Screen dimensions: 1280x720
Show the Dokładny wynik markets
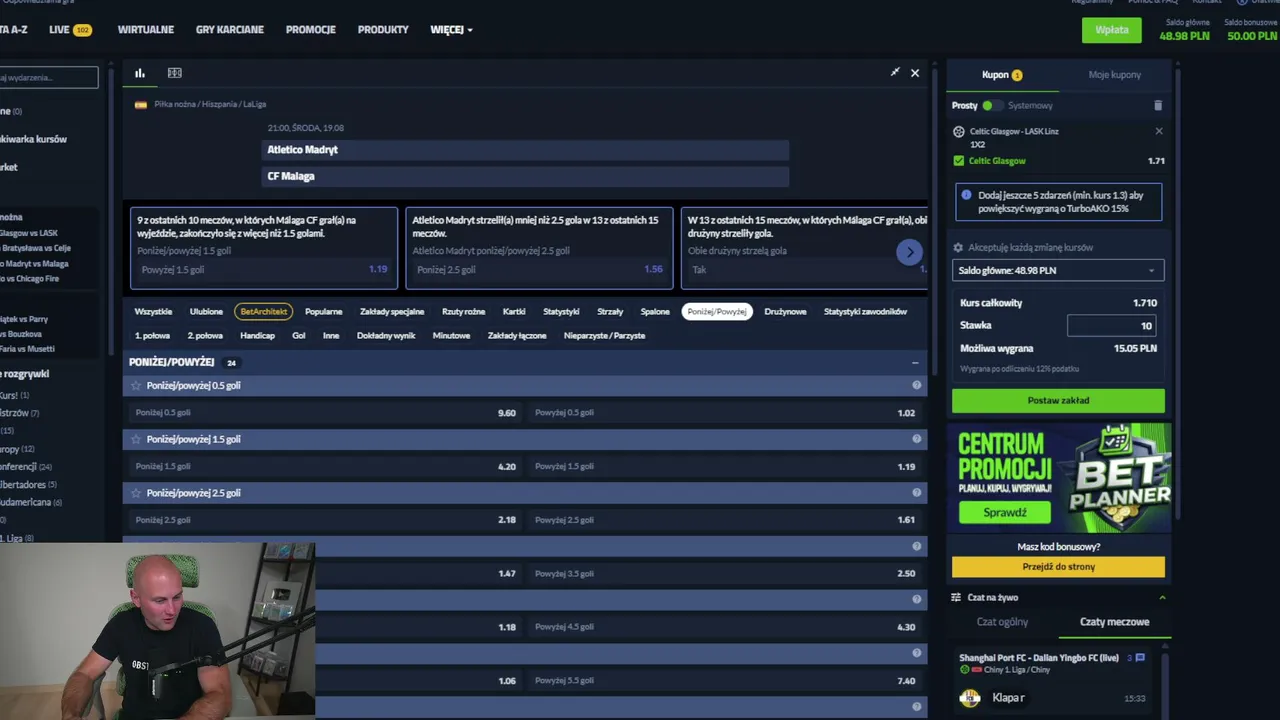coord(386,336)
